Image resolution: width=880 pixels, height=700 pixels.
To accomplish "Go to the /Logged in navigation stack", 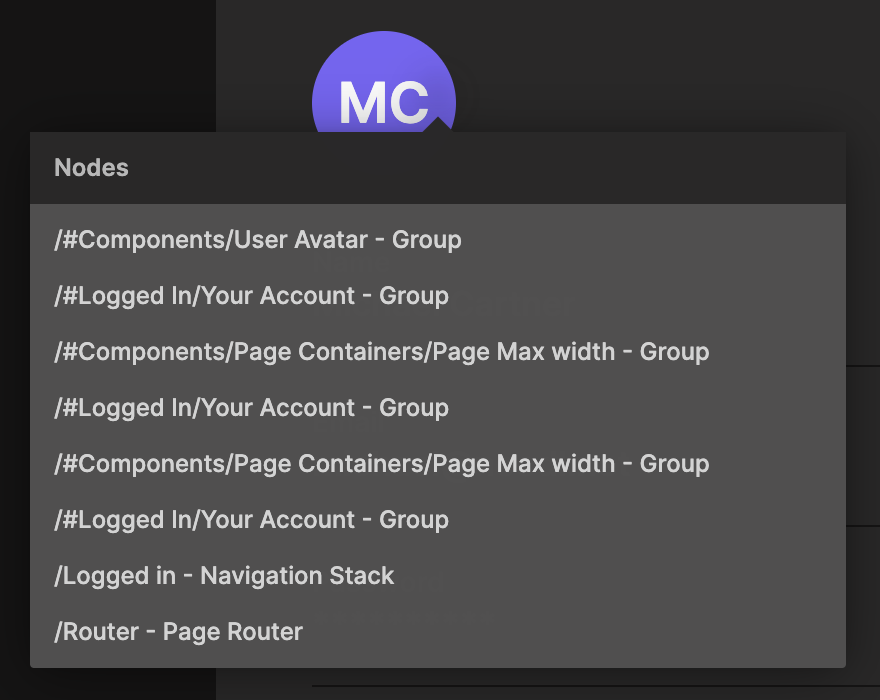I will tap(225, 576).
